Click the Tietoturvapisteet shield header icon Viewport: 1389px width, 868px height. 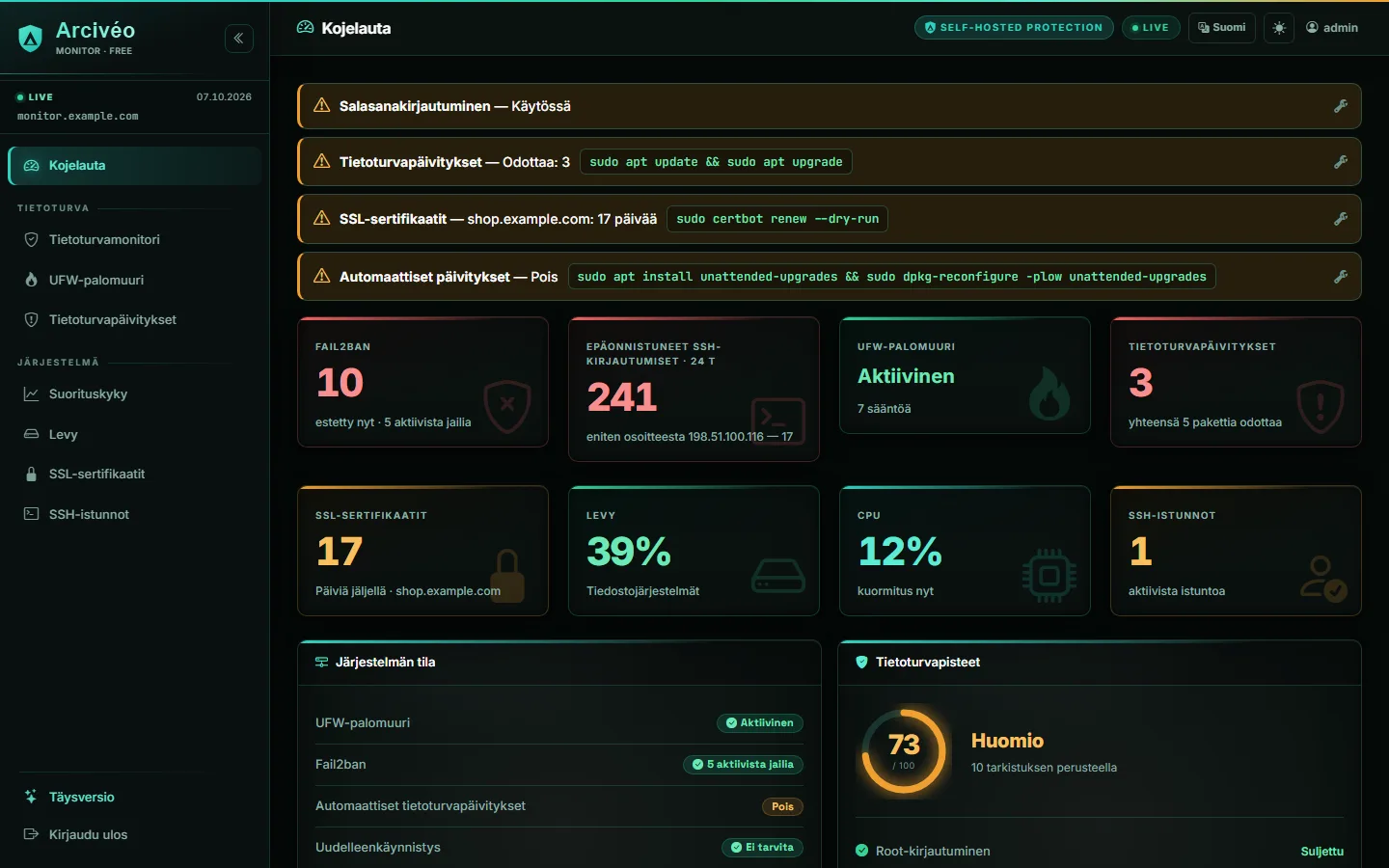862,663
